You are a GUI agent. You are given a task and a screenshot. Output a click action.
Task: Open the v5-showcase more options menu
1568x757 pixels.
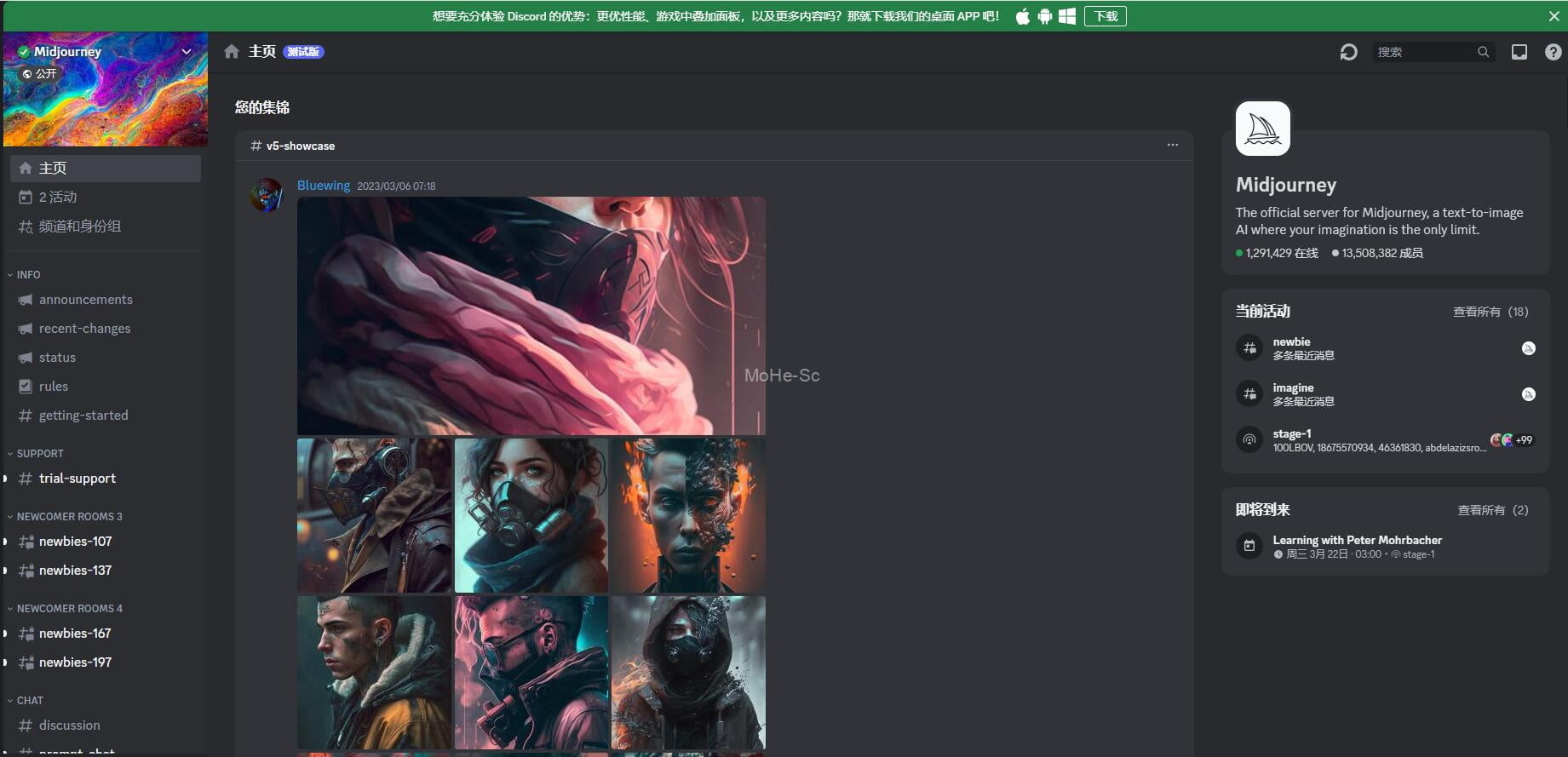(x=1172, y=145)
